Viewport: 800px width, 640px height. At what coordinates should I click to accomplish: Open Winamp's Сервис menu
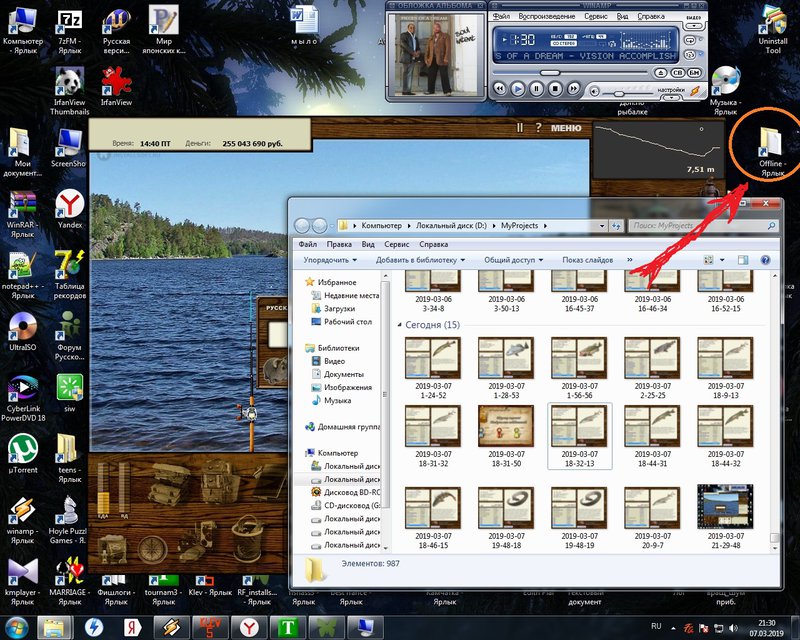[595, 16]
